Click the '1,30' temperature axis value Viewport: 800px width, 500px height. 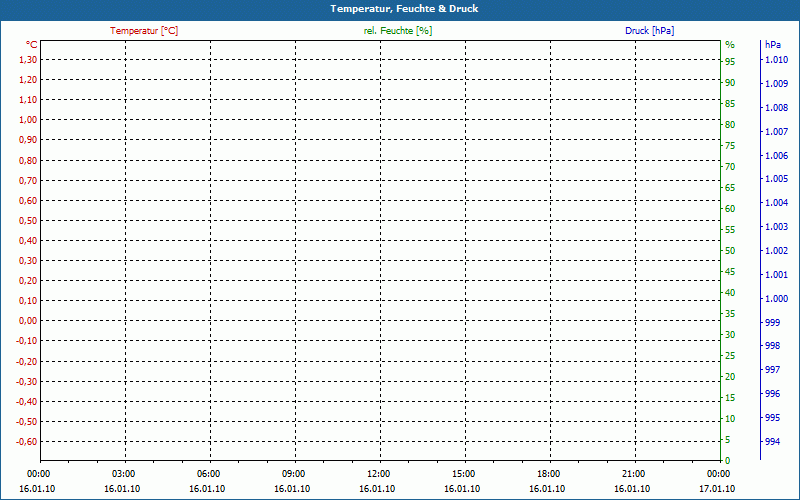point(28,60)
